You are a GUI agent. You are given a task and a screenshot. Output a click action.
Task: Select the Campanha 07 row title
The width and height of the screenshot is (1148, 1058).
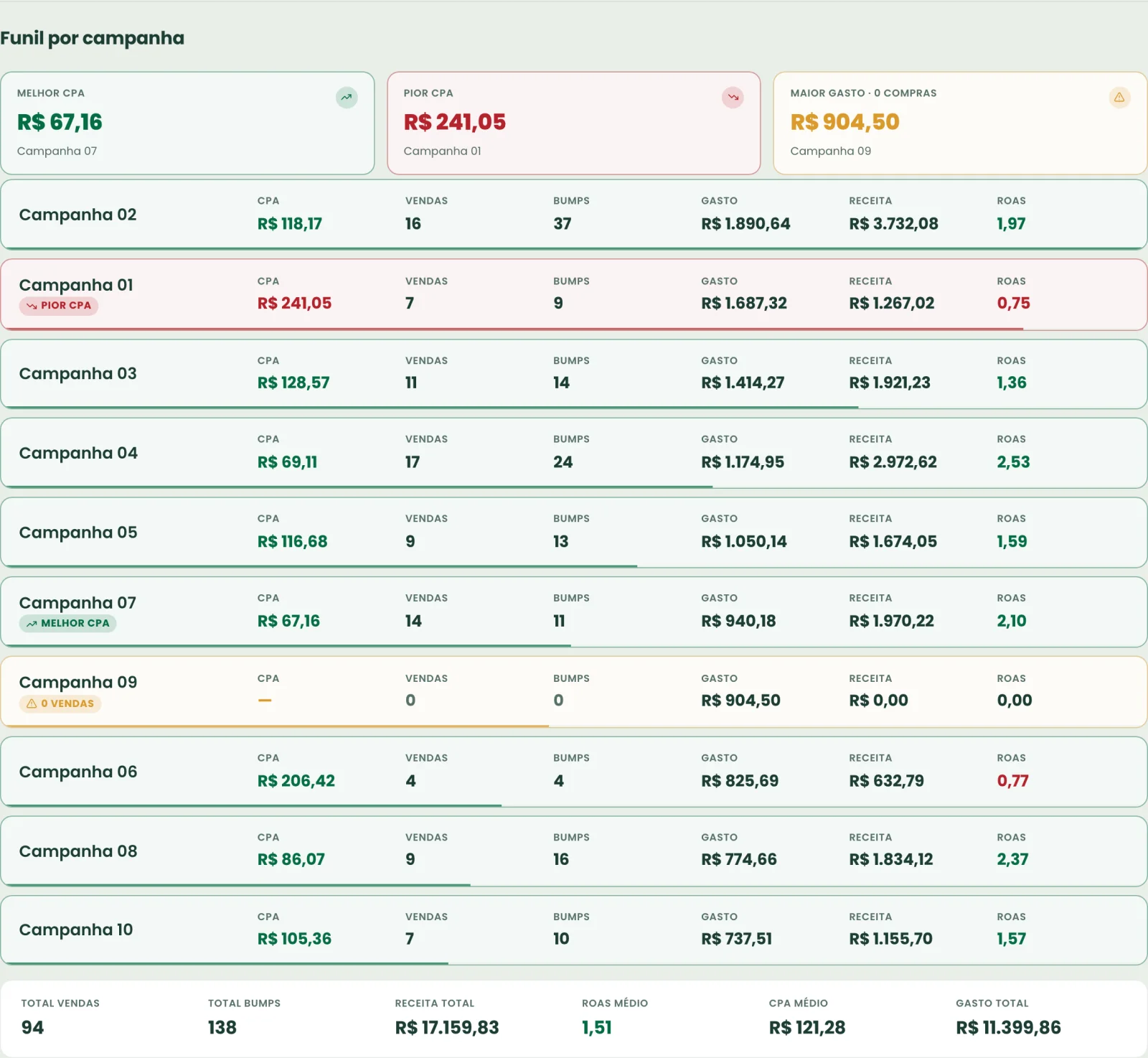(x=77, y=603)
